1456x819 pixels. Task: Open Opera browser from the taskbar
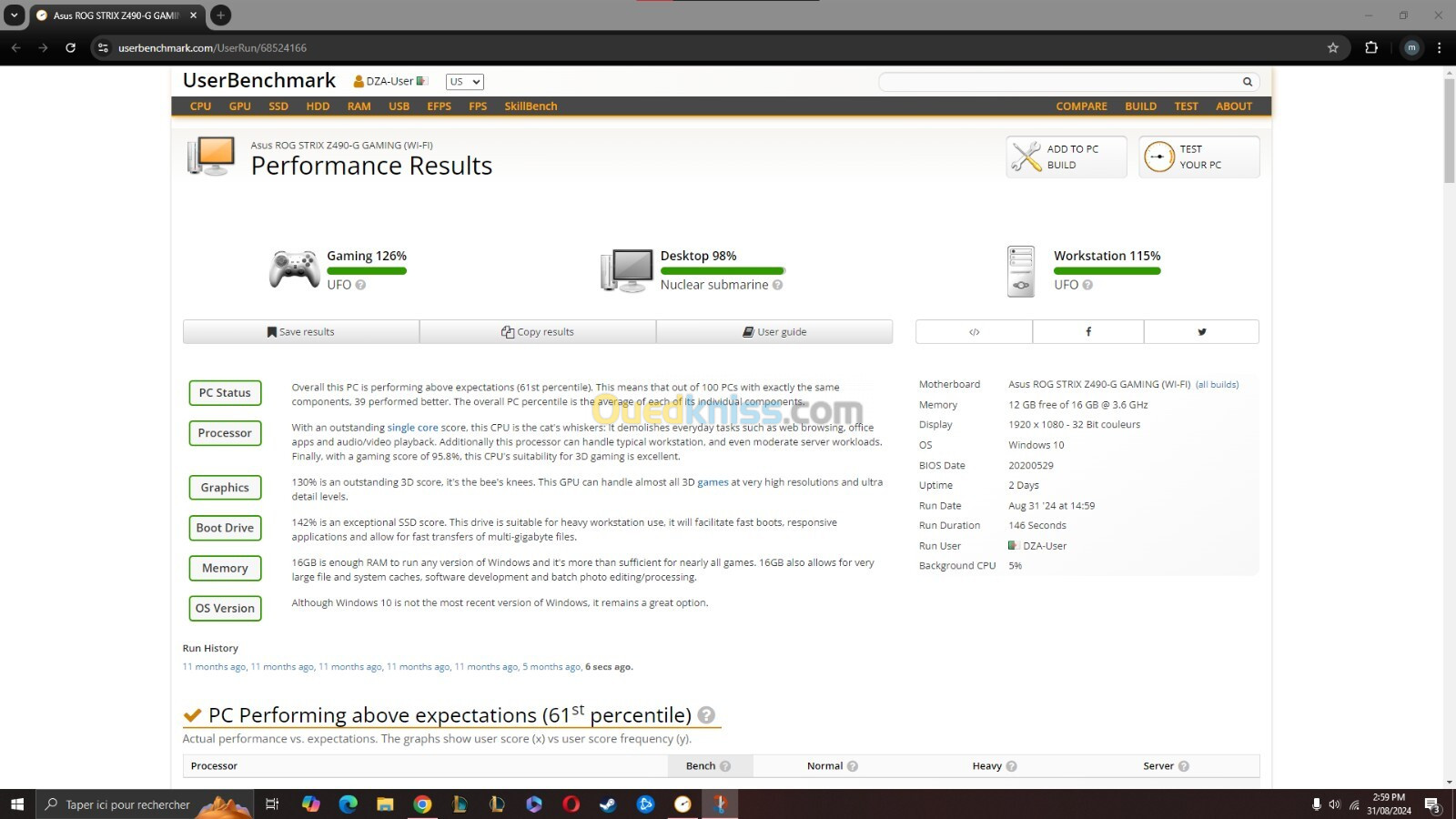pos(571,804)
